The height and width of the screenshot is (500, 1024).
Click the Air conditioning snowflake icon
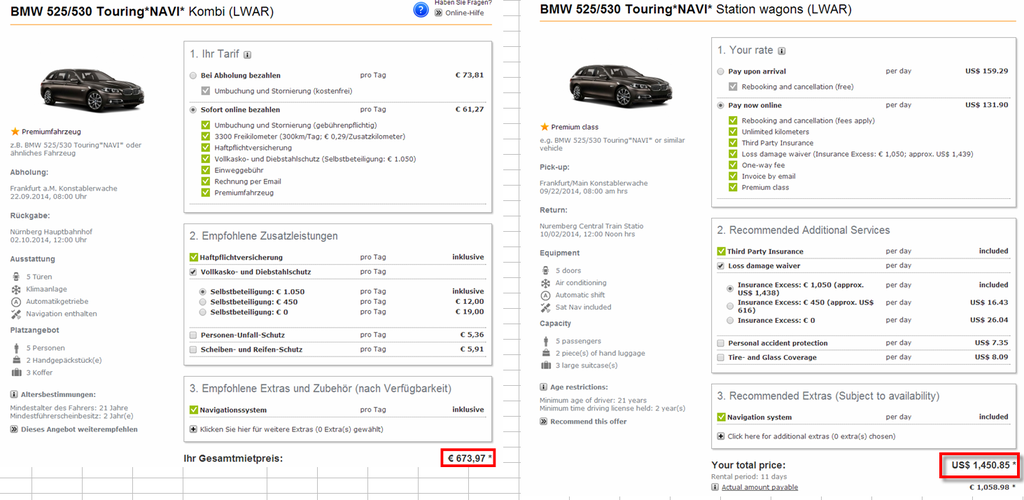coord(545,283)
